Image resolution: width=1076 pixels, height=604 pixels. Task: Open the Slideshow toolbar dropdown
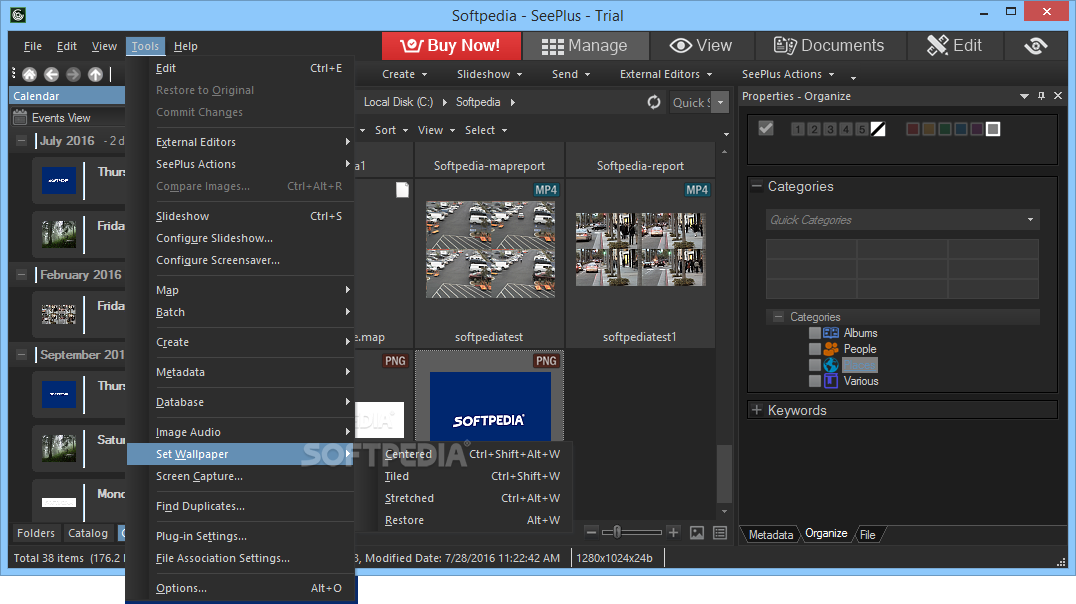click(x=489, y=74)
